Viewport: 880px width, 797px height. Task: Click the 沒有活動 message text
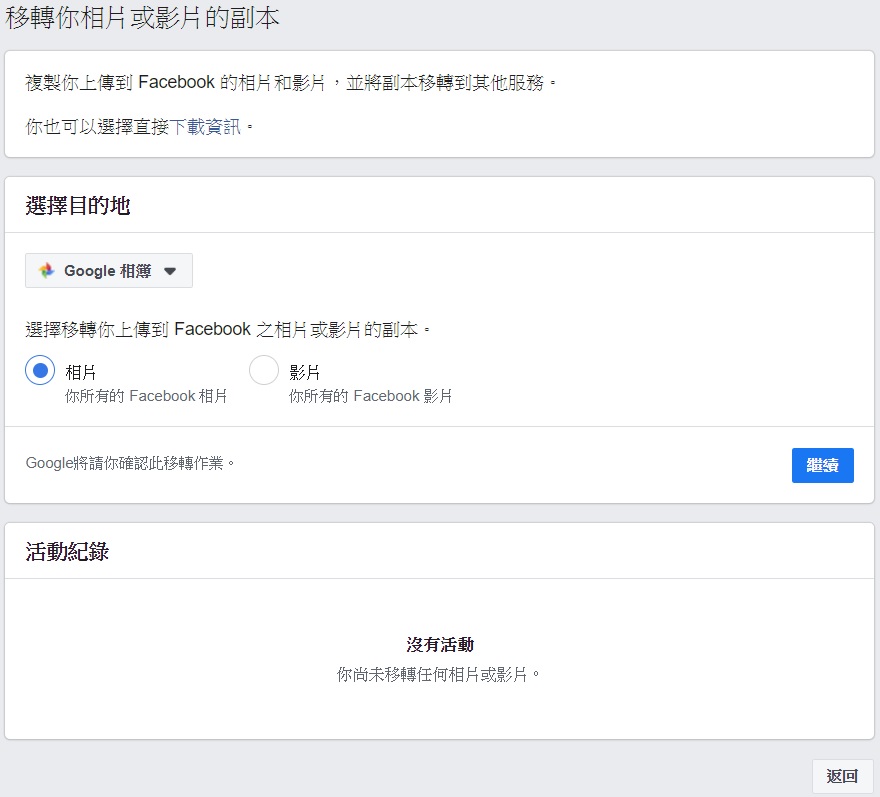coord(440,644)
